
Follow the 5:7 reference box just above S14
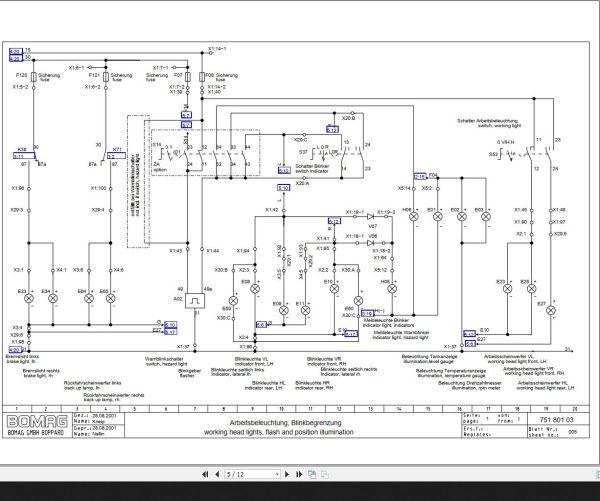point(186,124)
